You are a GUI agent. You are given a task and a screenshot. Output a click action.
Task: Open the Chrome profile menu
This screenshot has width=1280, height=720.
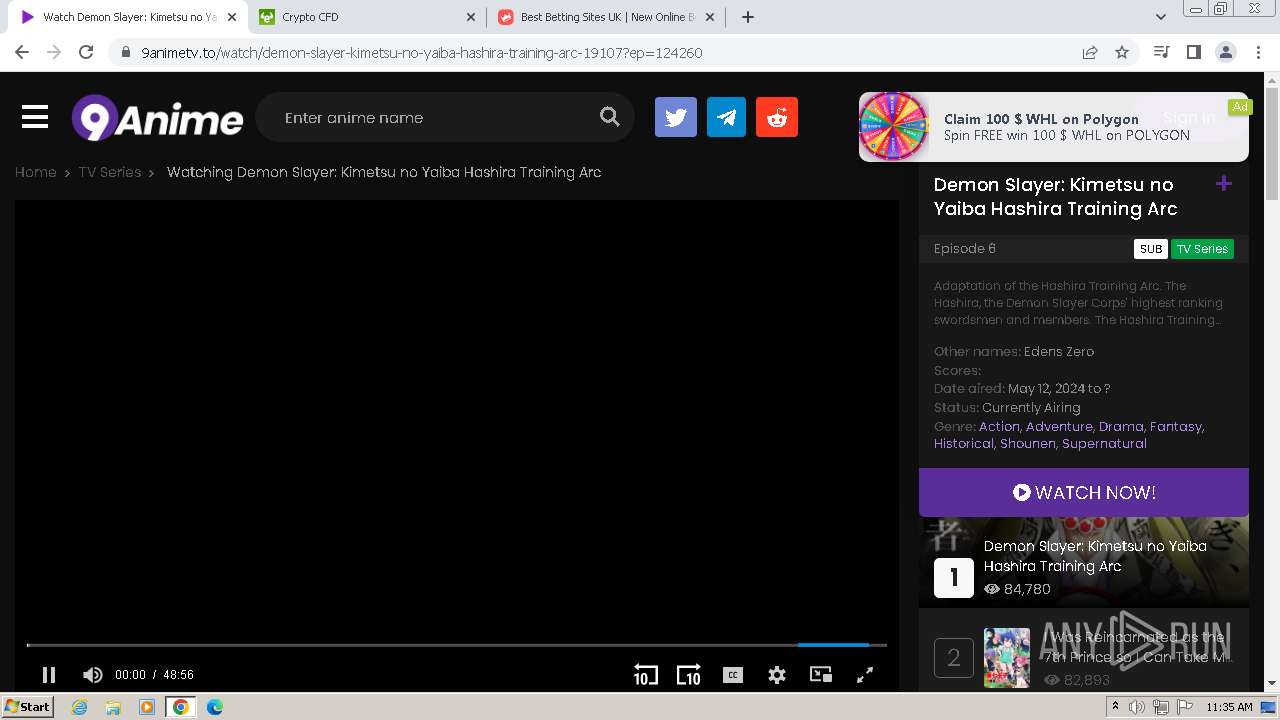coord(1225,52)
